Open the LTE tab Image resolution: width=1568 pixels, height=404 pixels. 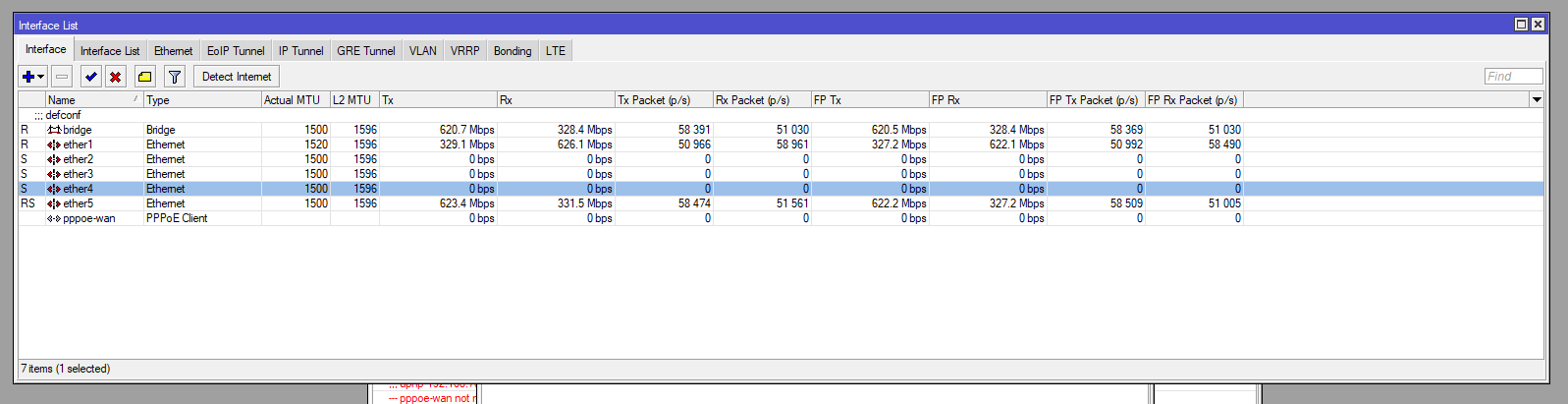(x=556, y=51)
